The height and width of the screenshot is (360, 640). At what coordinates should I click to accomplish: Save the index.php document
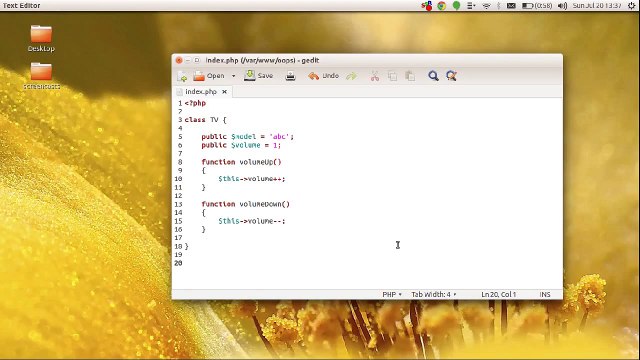click(x=259, y=76)
